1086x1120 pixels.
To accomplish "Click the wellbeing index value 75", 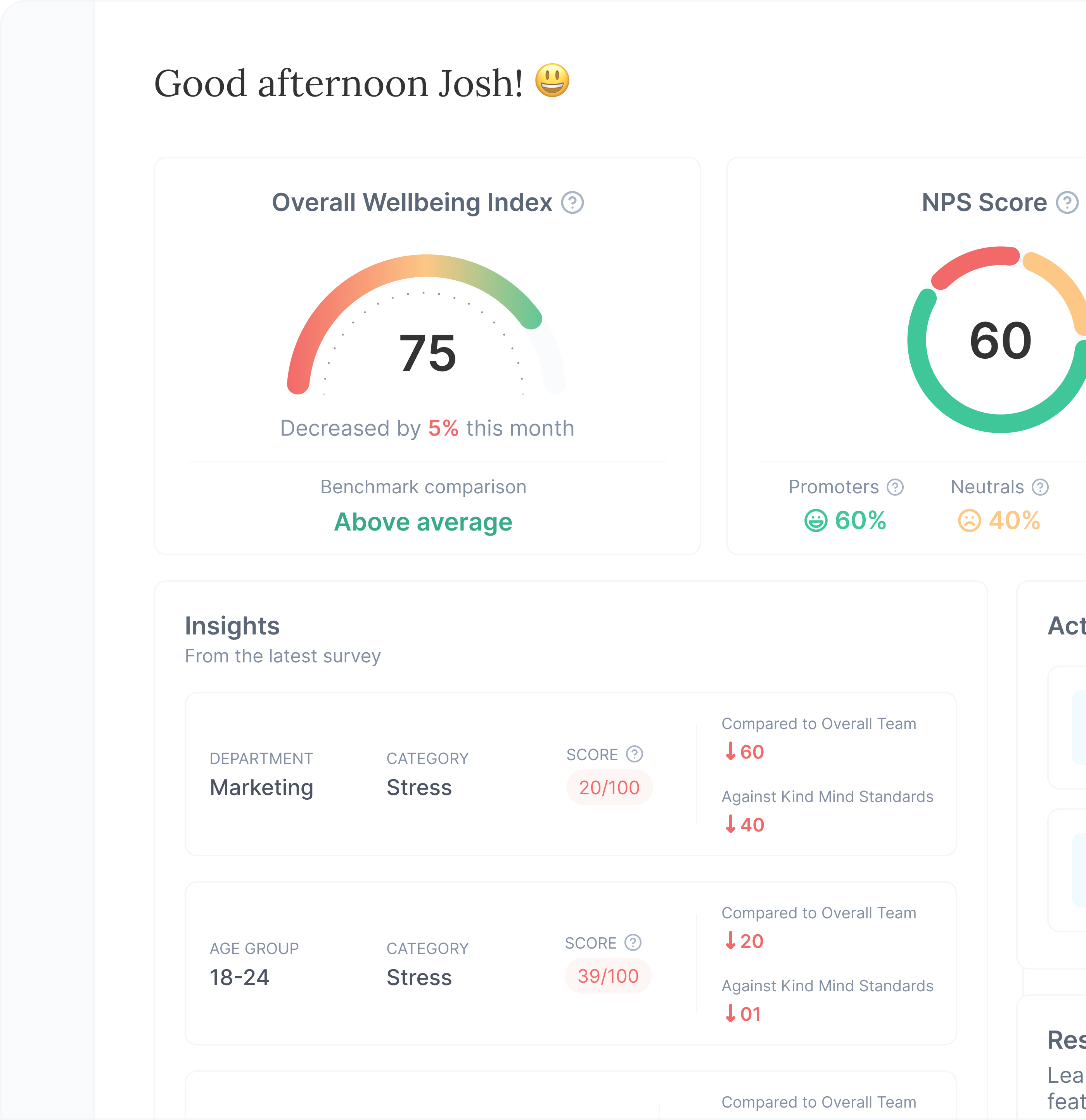I will [x=427, y=354].
